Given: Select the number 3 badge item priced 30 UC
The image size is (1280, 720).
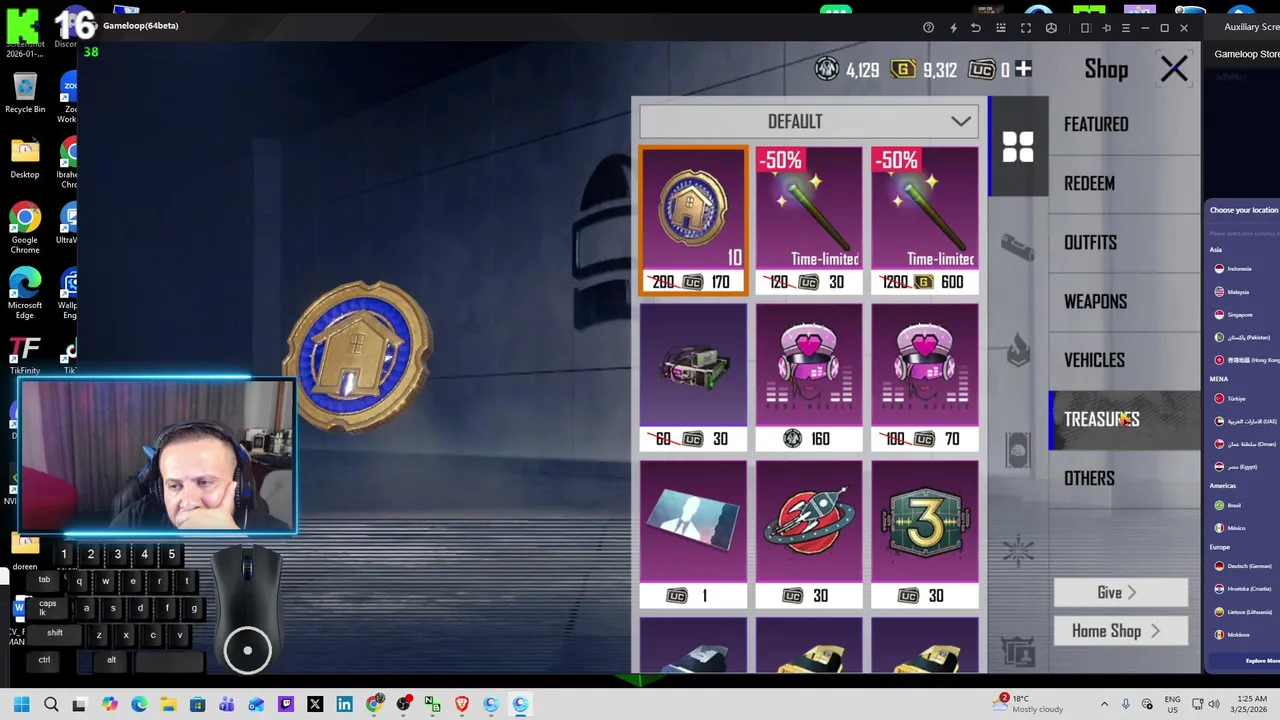Looking at the screenshot, I should click(925, 535).
